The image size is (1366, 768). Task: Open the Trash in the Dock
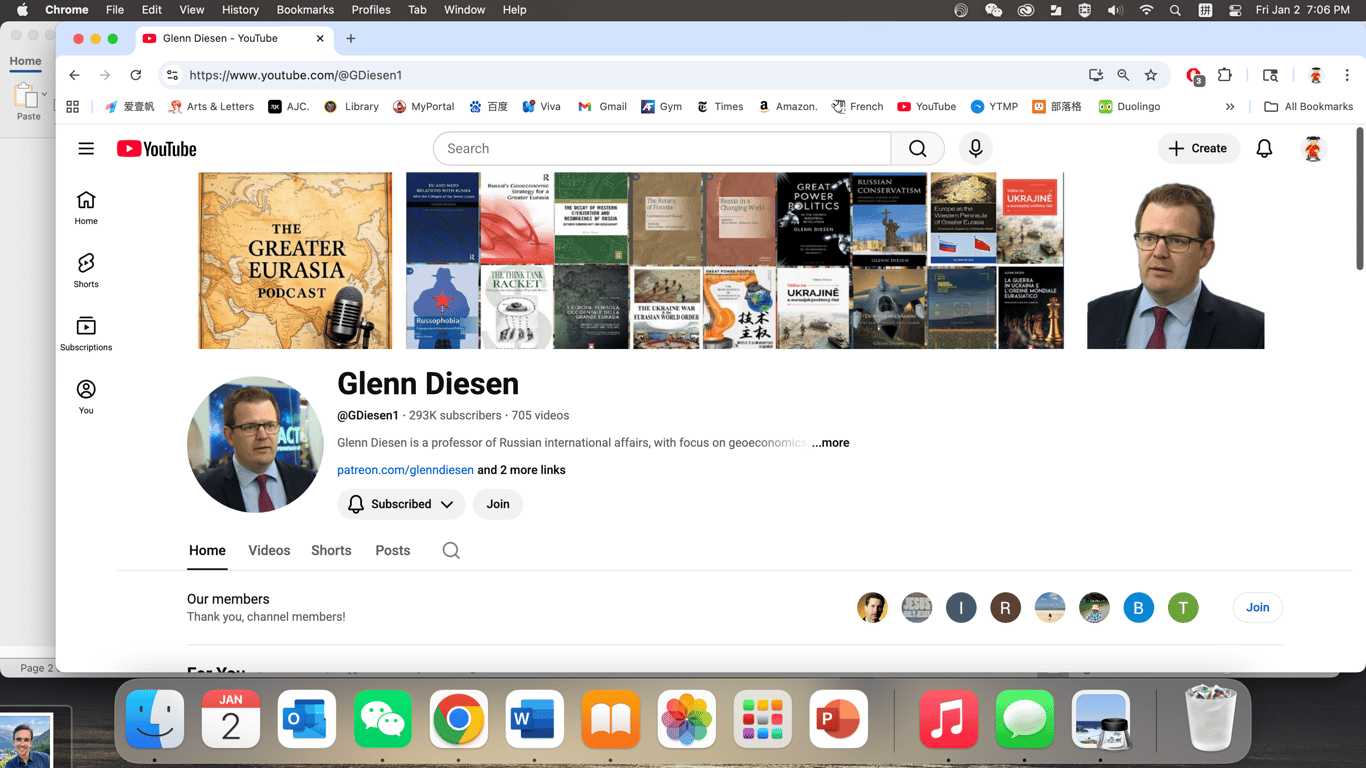pos(1211,719)
